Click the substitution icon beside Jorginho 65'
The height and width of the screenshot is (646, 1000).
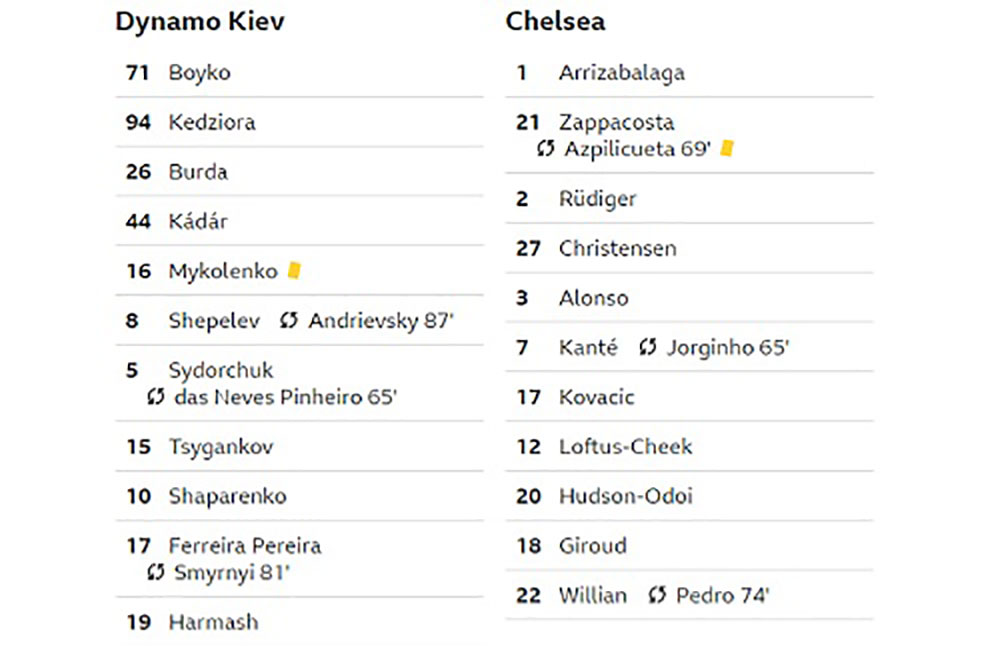pyautogui.click(x=648, y=347)
